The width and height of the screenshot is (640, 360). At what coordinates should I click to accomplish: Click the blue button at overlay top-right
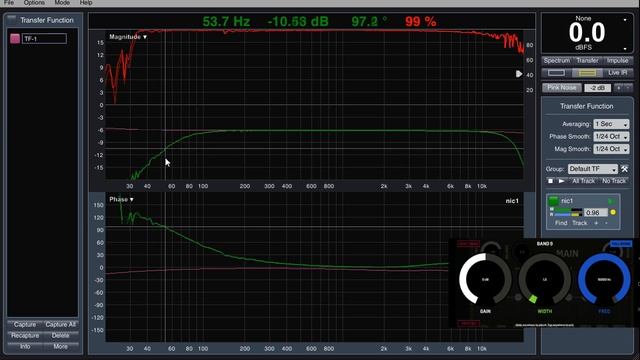pos(621,244)
